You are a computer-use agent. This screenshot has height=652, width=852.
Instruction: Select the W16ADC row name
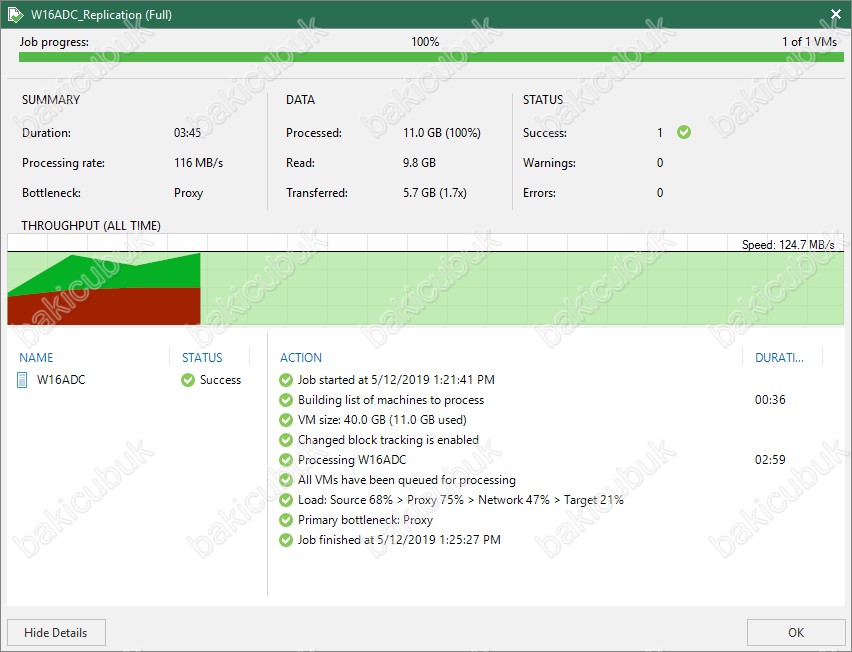[61, 380]
